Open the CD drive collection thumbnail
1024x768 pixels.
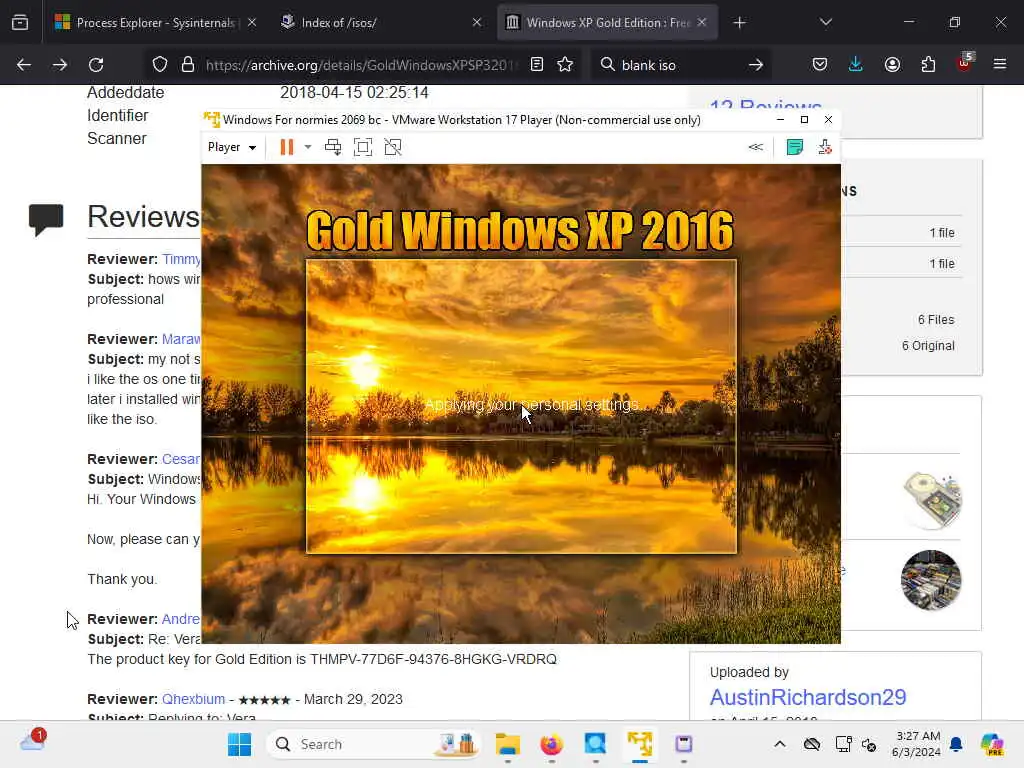tap(933, 499)
